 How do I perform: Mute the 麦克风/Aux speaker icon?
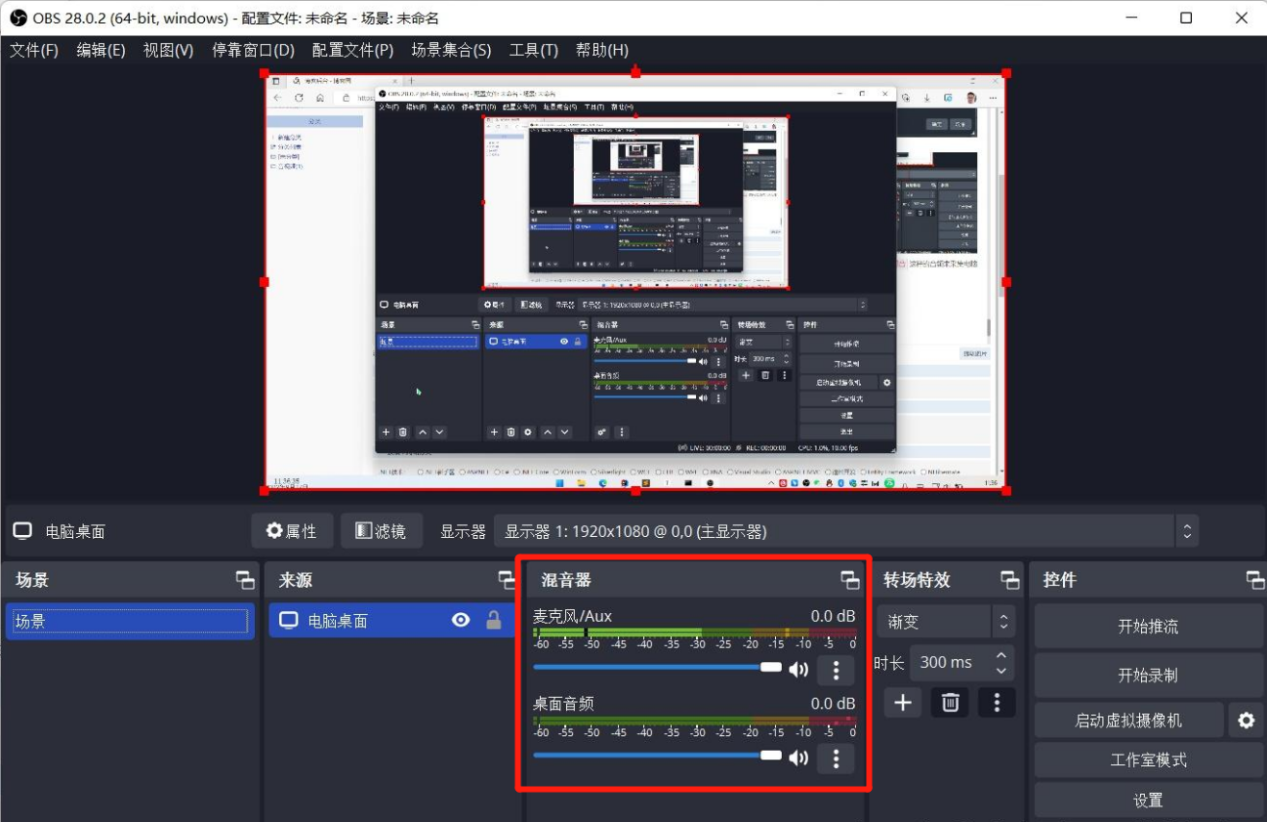(x=798, y=669)
